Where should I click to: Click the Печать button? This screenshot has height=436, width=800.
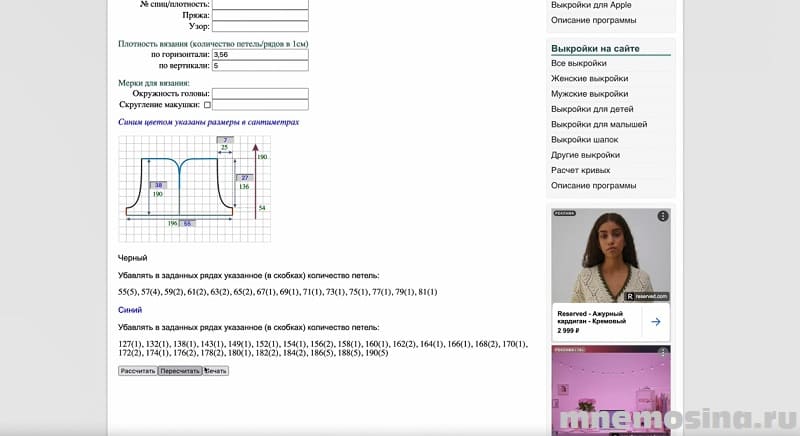coord(215,371)
